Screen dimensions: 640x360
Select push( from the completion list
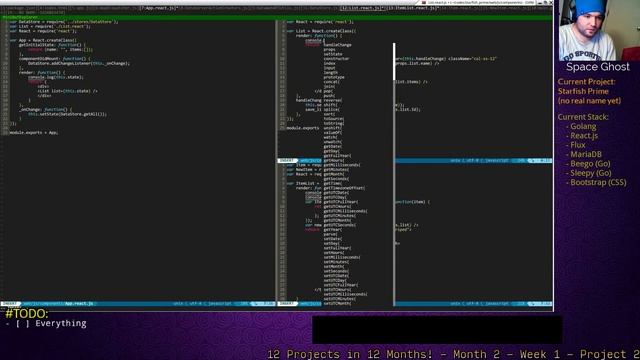329,96
